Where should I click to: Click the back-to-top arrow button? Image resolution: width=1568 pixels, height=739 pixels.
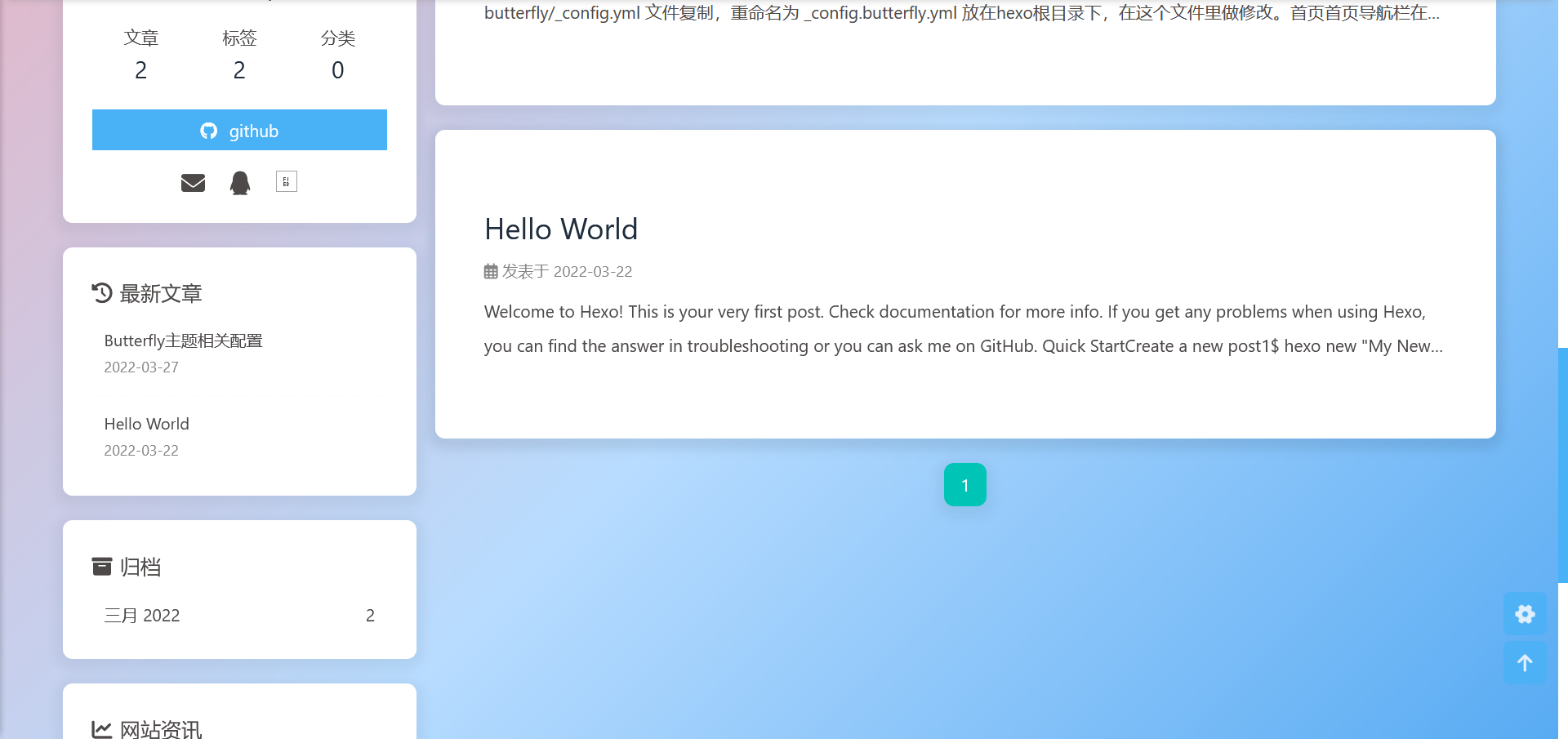point(1524,663)
